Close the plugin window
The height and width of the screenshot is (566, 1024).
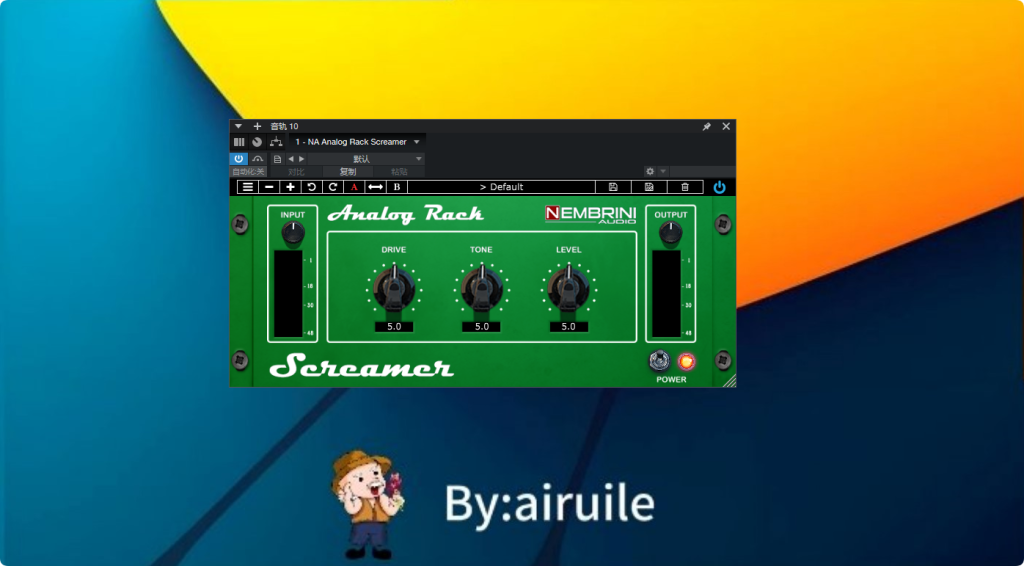[726, 127]
